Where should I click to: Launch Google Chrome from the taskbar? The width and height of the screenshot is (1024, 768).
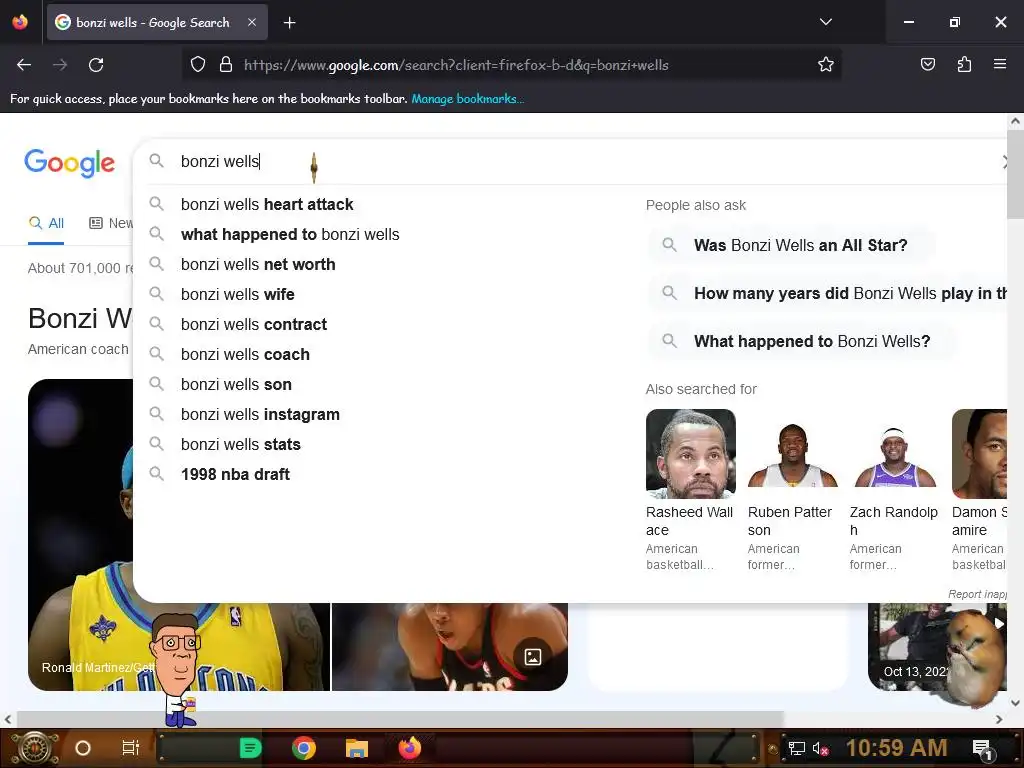[304, 748]
